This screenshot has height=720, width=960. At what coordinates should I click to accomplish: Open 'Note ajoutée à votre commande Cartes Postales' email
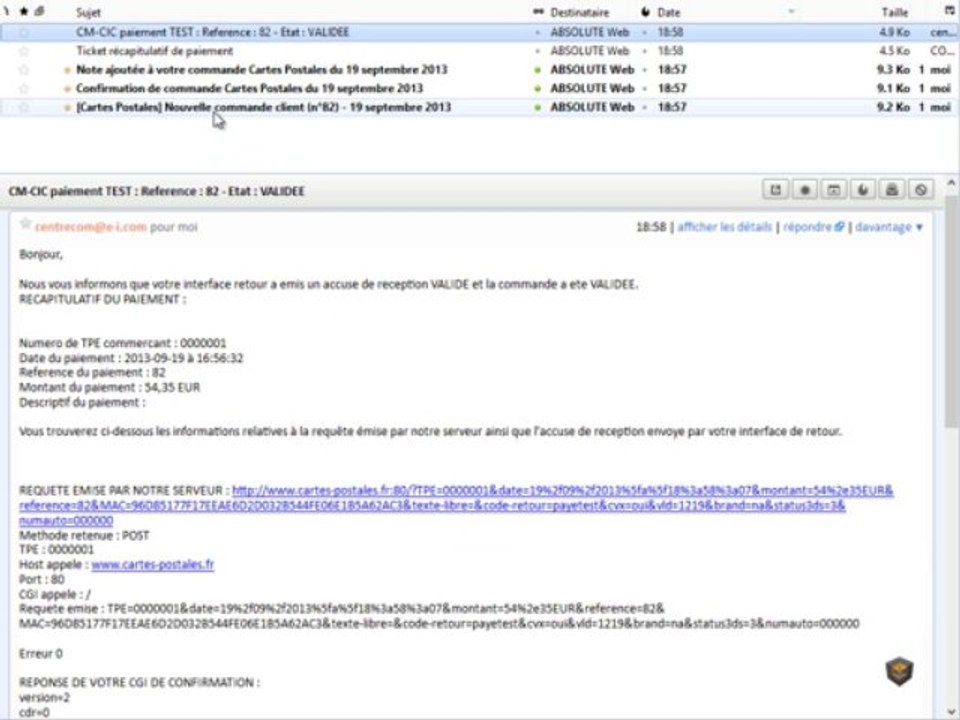coord(261,70)
